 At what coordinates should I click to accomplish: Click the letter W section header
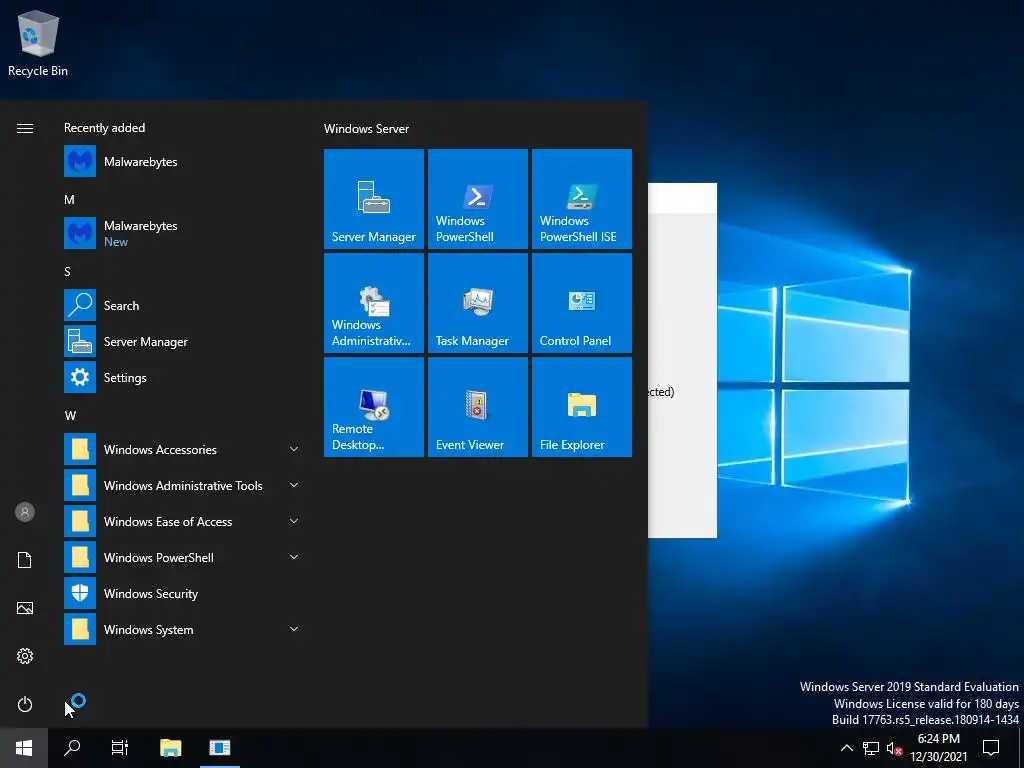[x=70, y=415]
